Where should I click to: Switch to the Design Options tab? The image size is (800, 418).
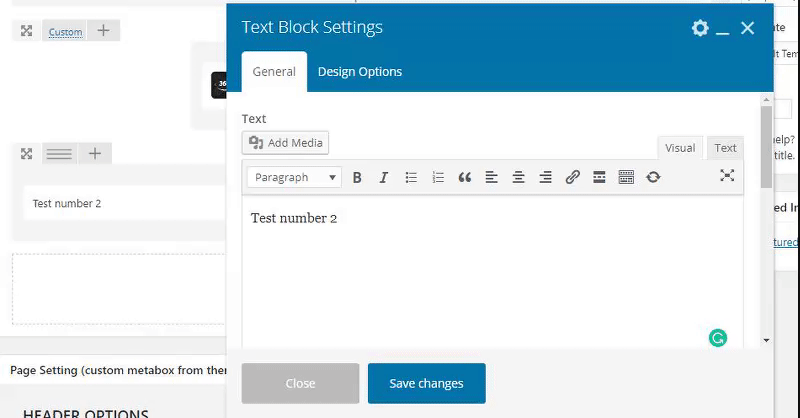[x=360, y=72]
